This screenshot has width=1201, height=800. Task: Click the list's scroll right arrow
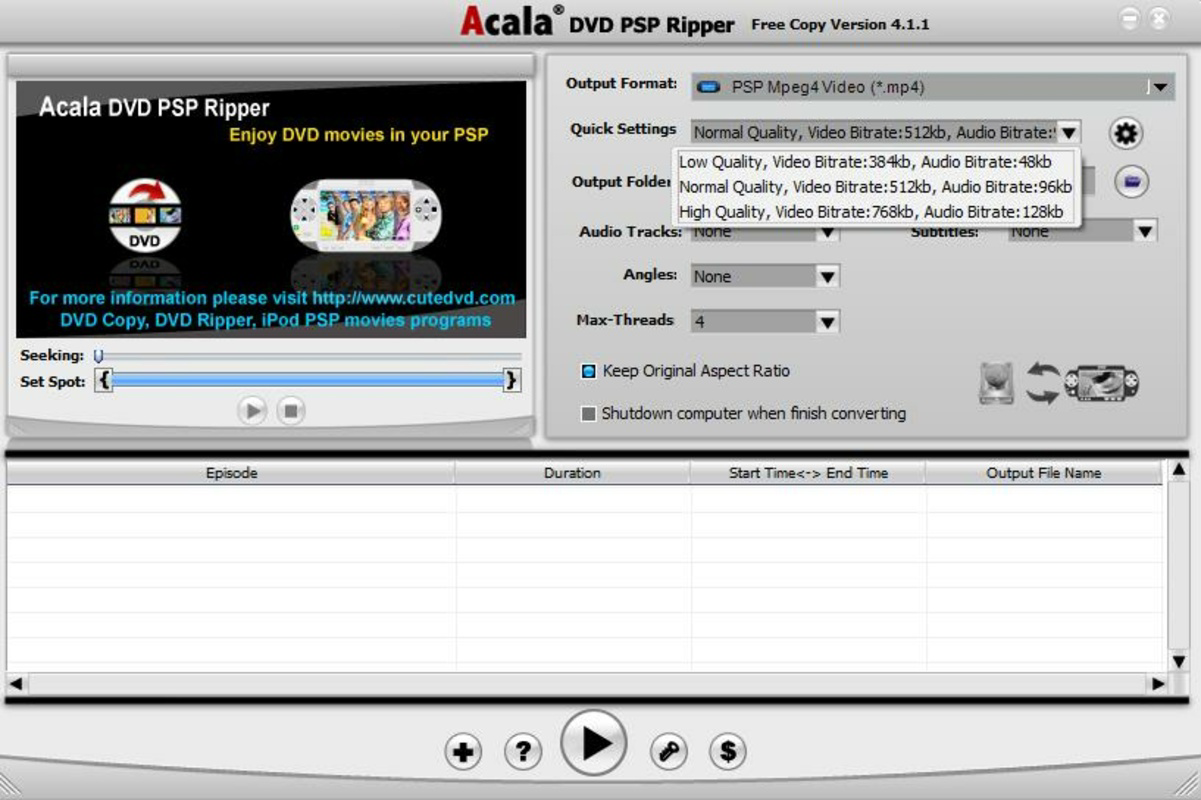(1158, 684)
